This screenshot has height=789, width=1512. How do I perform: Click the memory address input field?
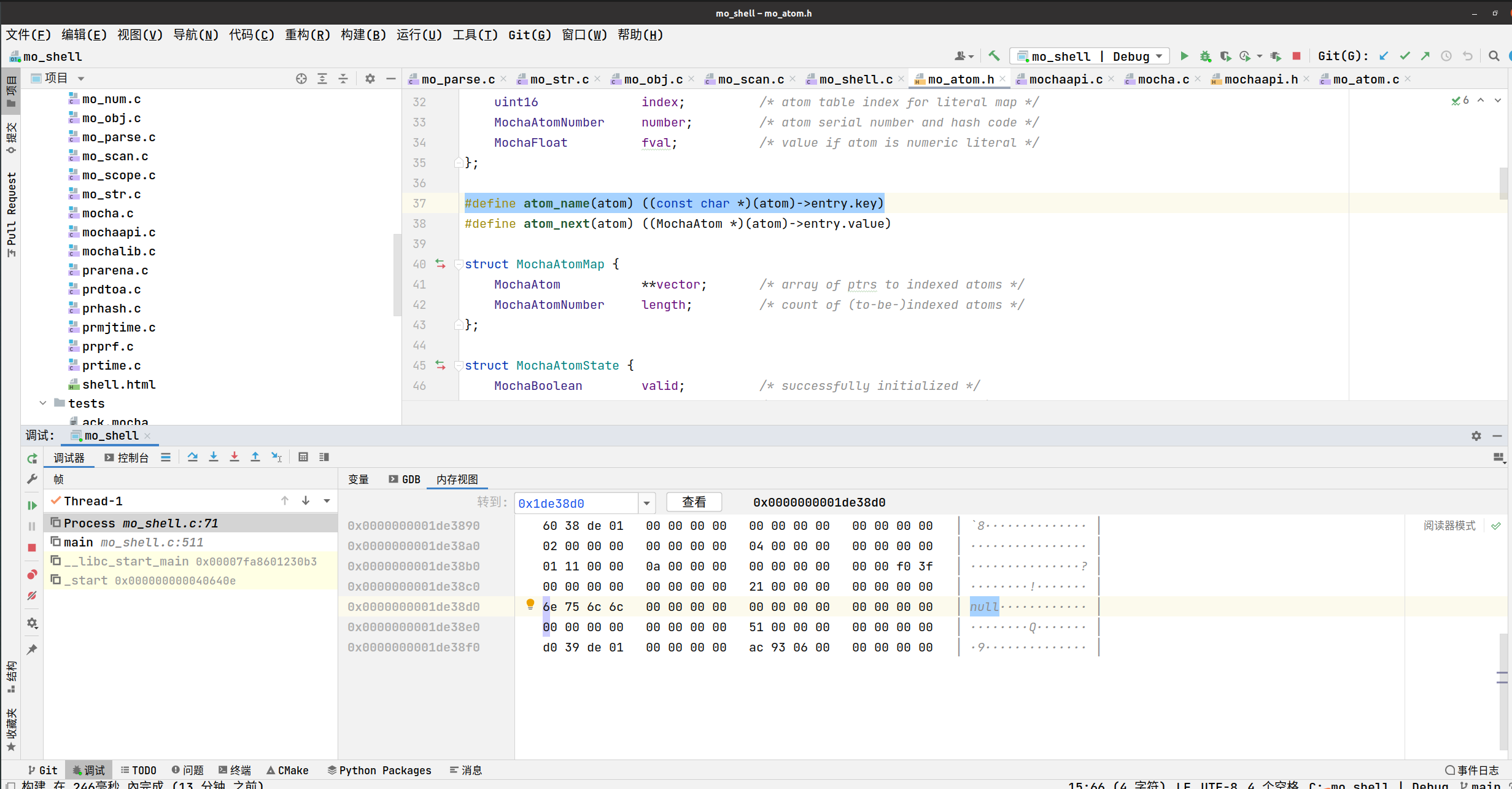(576, 503)
